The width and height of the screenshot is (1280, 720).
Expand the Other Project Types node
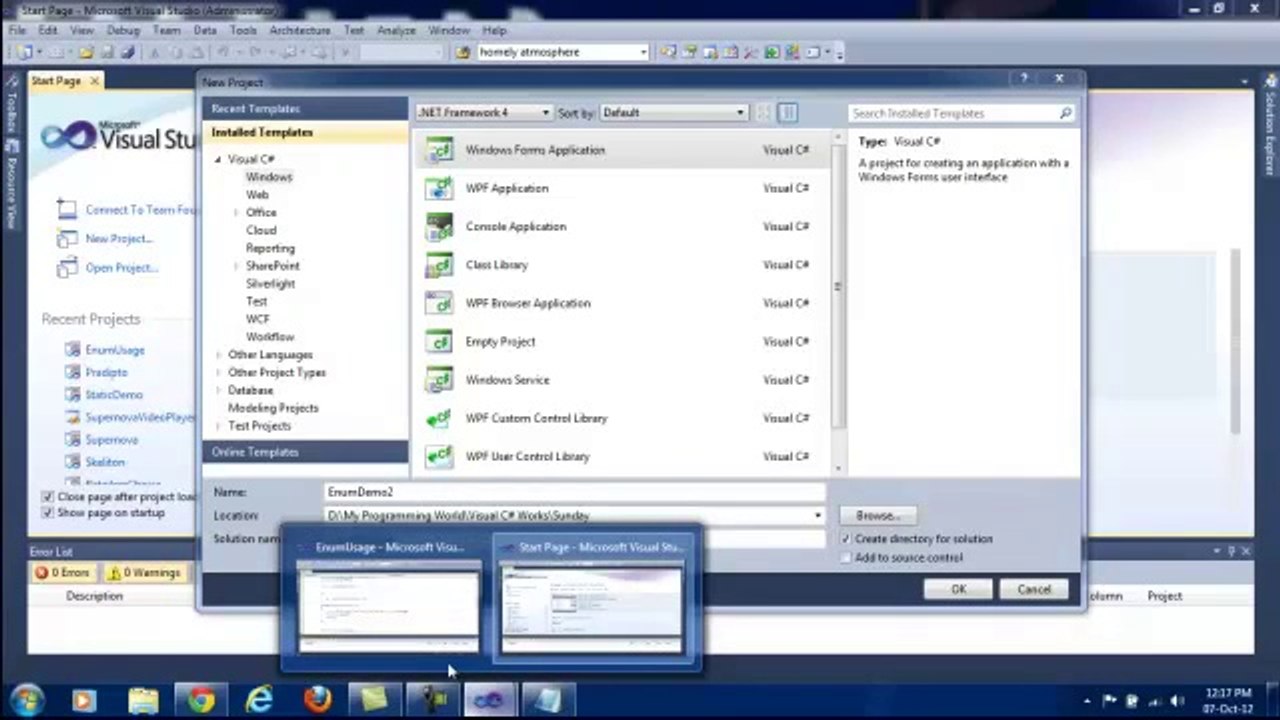[x=218, y=373]
